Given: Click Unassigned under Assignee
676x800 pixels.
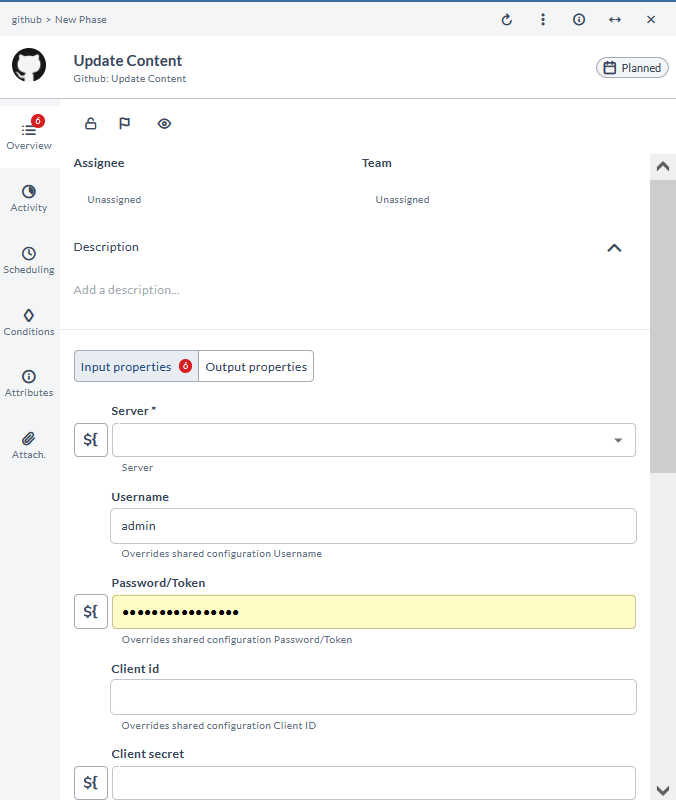Looking at the screenshot, I should coord(114,200).
